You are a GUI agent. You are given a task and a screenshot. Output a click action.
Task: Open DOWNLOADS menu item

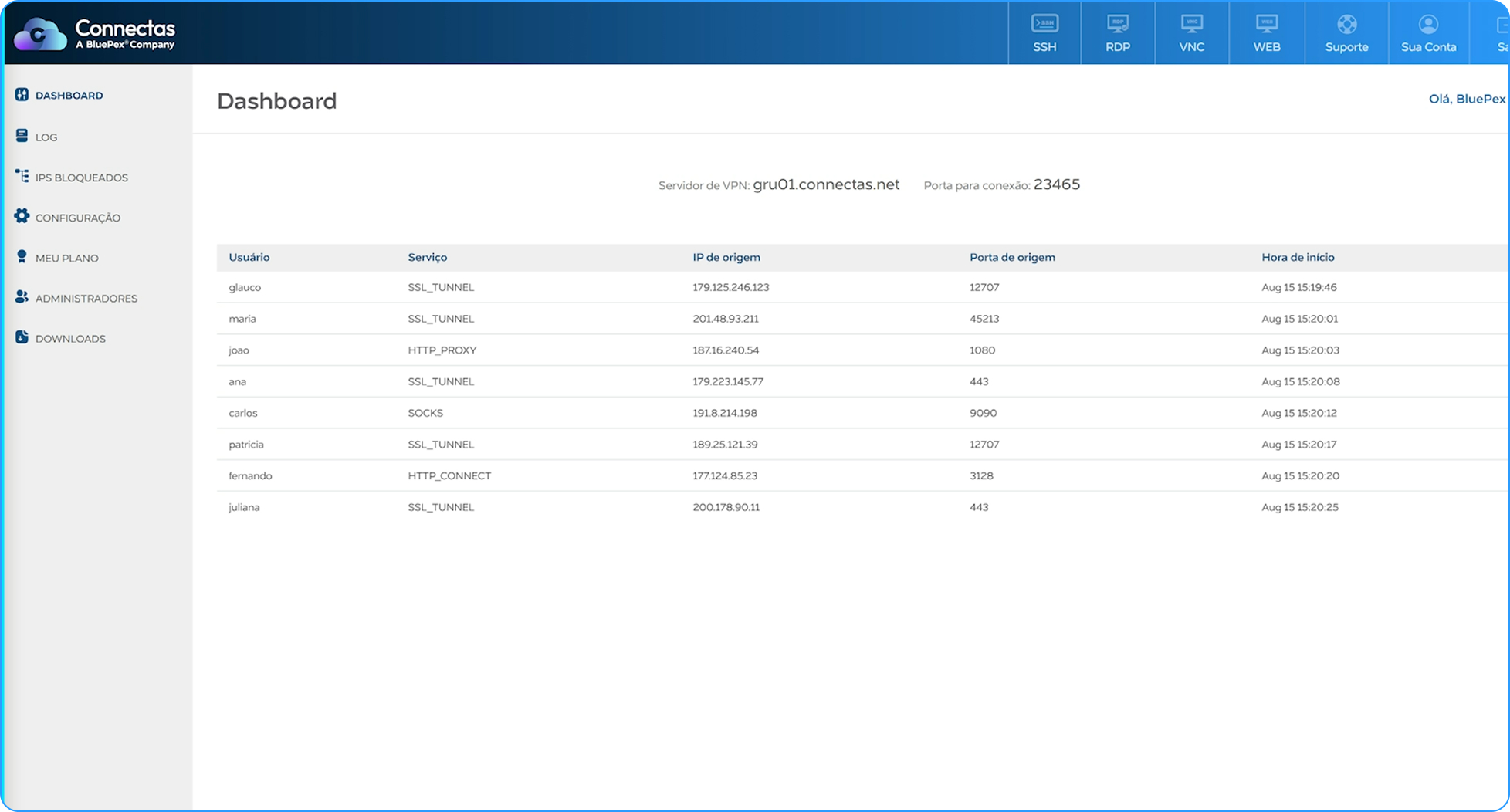[x=70, y=338]
